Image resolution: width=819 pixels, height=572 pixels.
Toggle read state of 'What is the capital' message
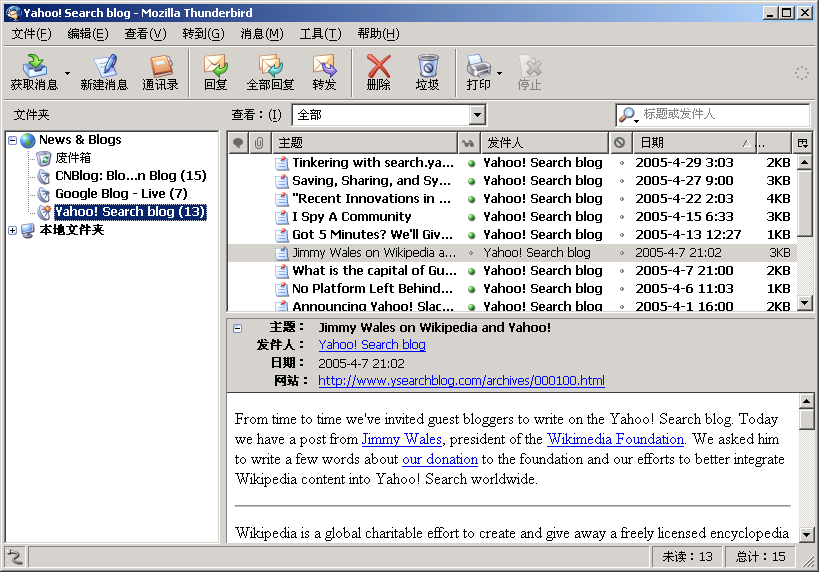[471, 271]
